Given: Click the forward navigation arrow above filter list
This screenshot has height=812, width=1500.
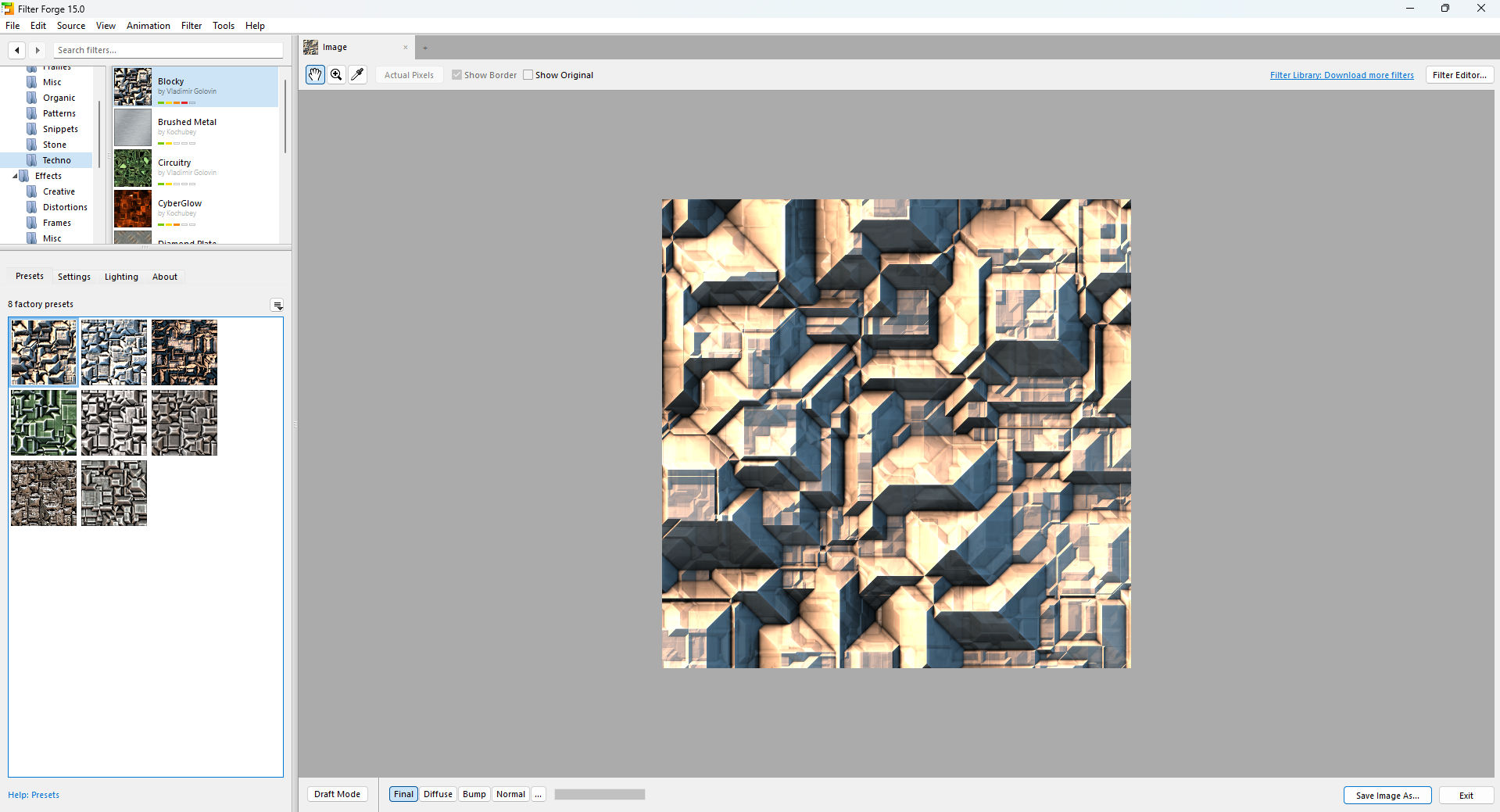Looking at the screenshot, I should pos(38,50).
